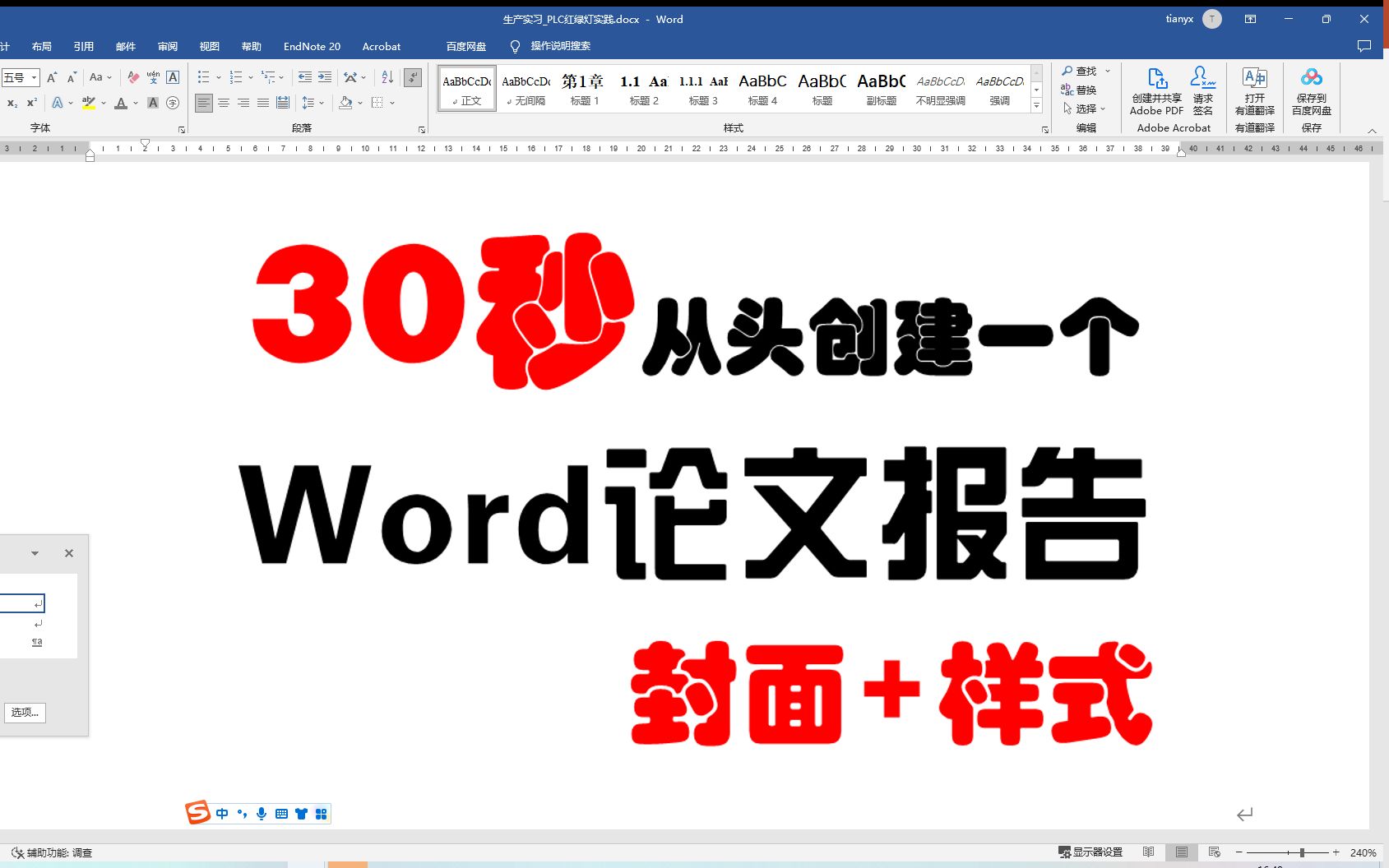Screen dimensions: 1389x868
Task: Select the subscript formatting icon
Action: (x=12, y=103)
